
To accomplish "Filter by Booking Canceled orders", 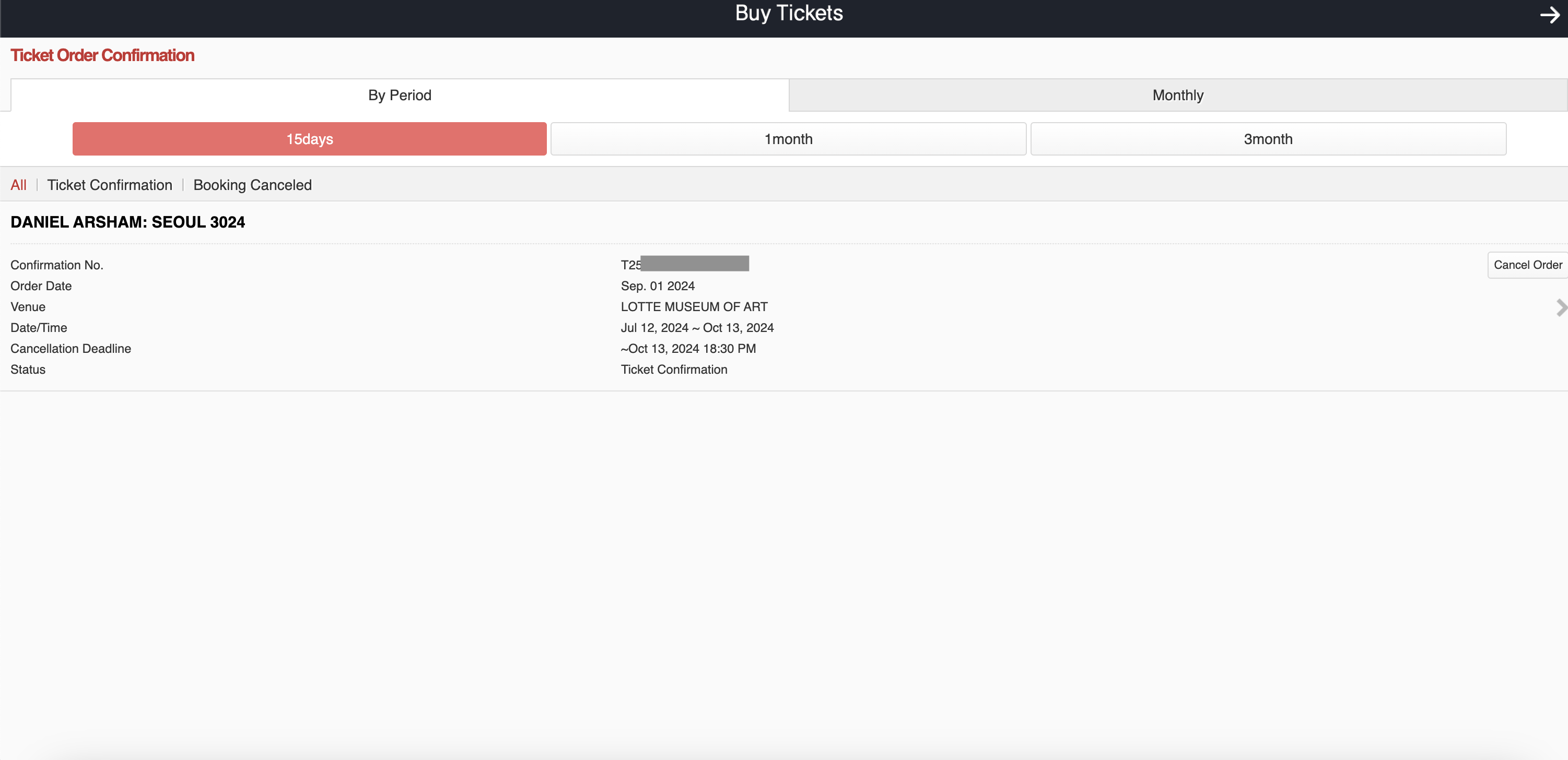I will [x=252, y=185].
